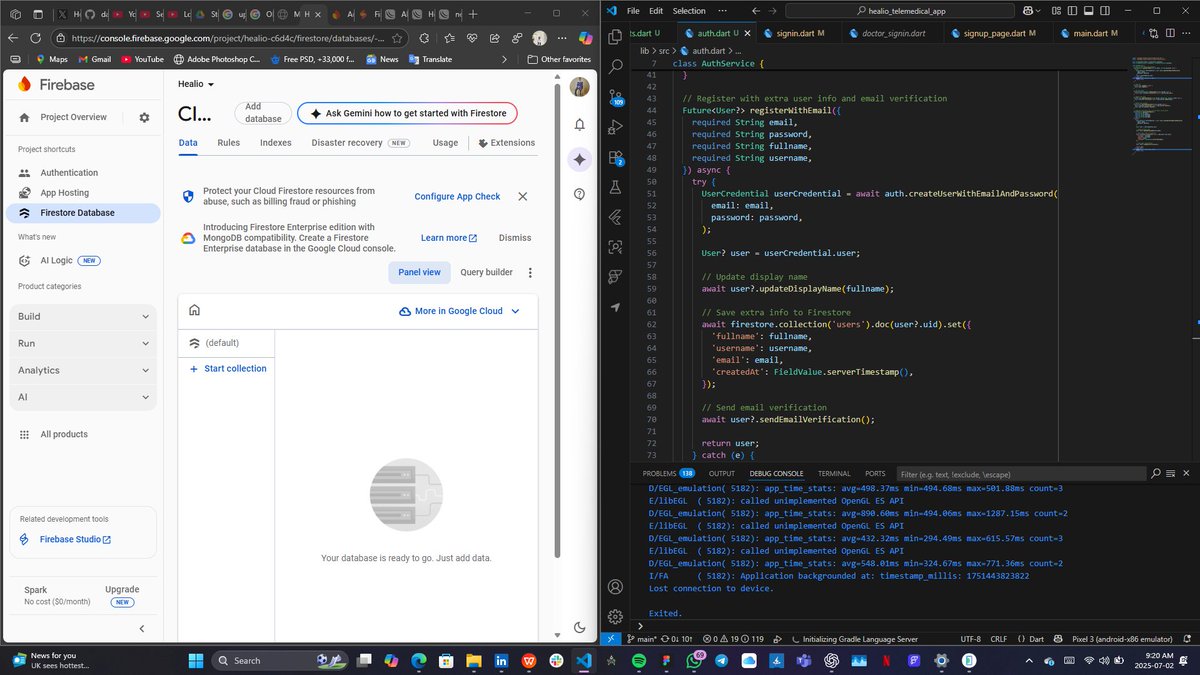The width and height of the screenshot is (1200, 675).
Task: Open the Testing flask icon in VS Code
Action: pos(615,187)
